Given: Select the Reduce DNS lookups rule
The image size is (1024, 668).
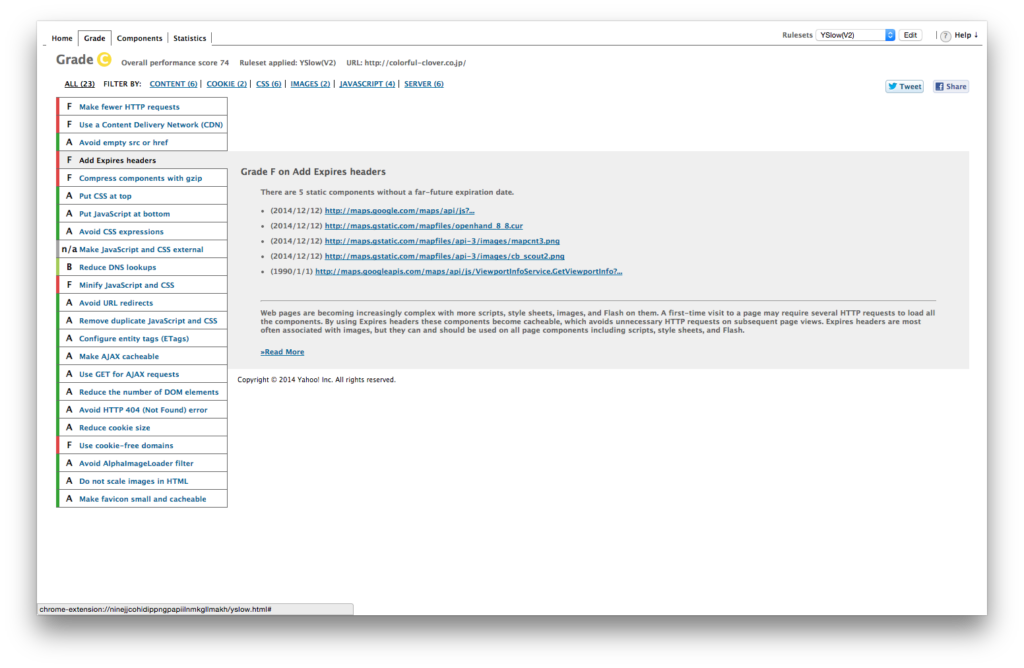Looking at the screenshot, I should pos(117,267).
